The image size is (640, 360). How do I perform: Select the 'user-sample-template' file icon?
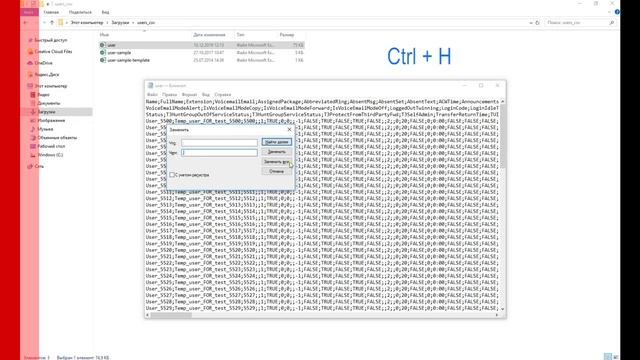pyautogui.click(x=102, y=60)
